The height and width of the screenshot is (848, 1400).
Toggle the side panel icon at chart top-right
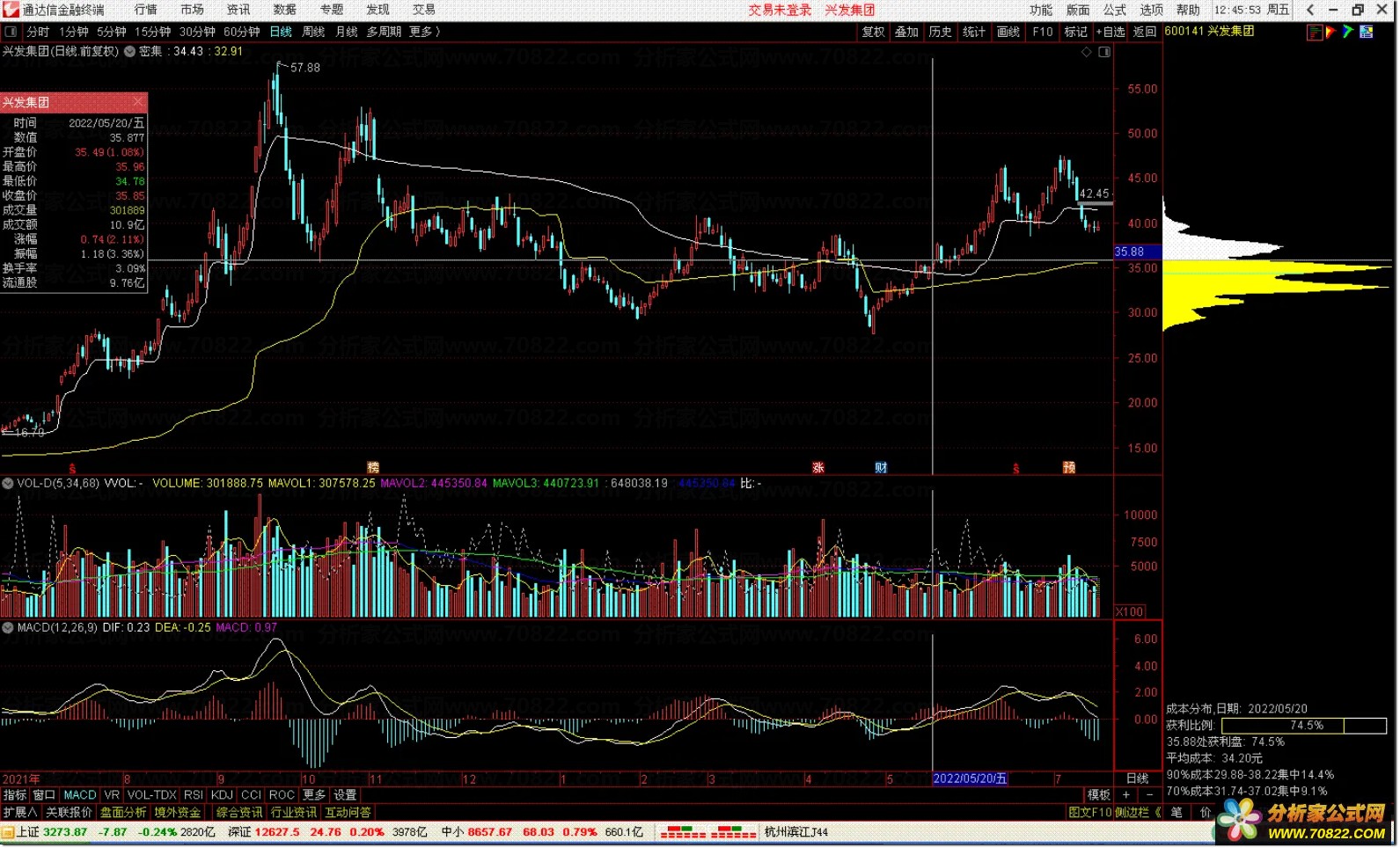(1105, 52)
